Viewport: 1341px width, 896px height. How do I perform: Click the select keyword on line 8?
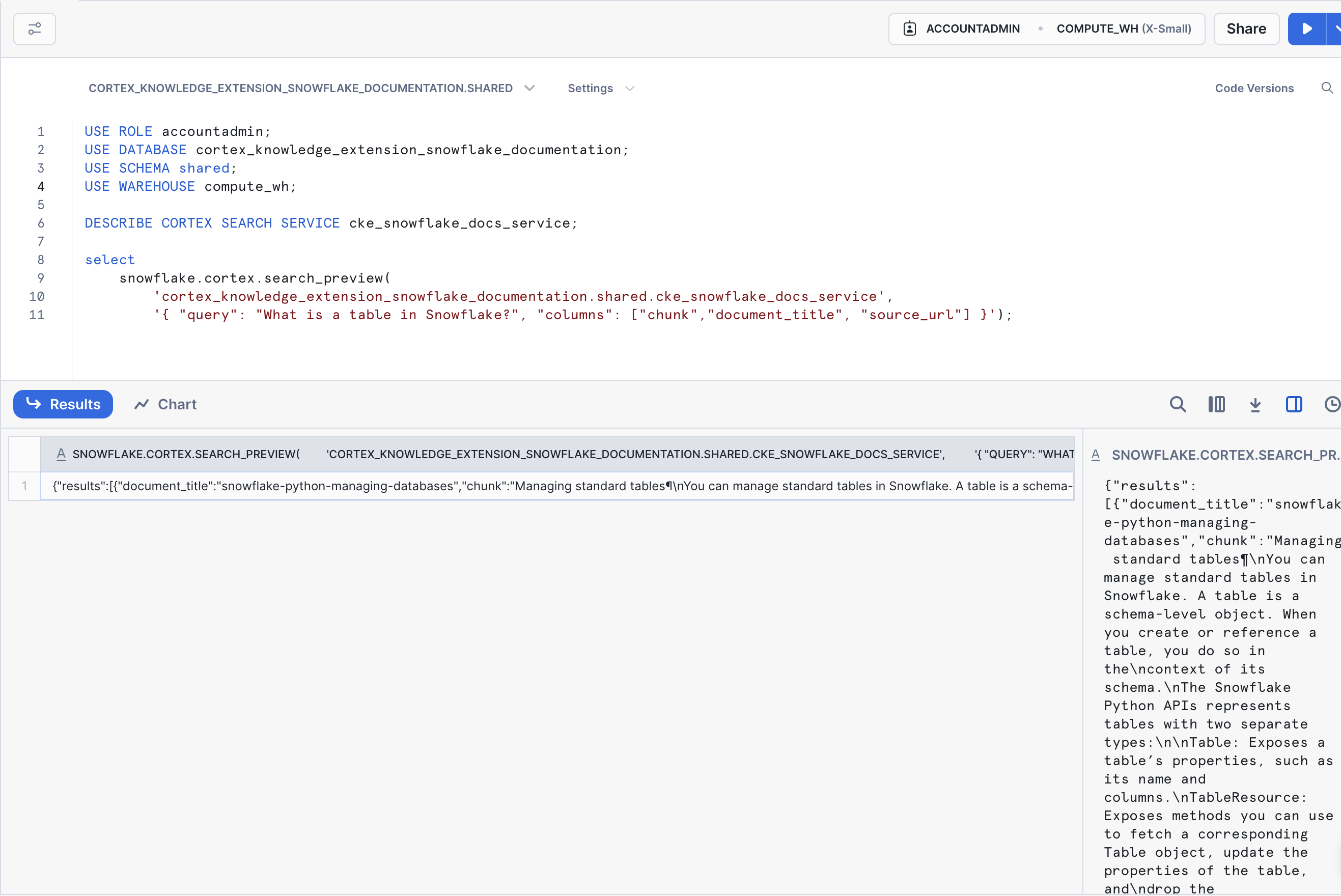tap(109, 260)
